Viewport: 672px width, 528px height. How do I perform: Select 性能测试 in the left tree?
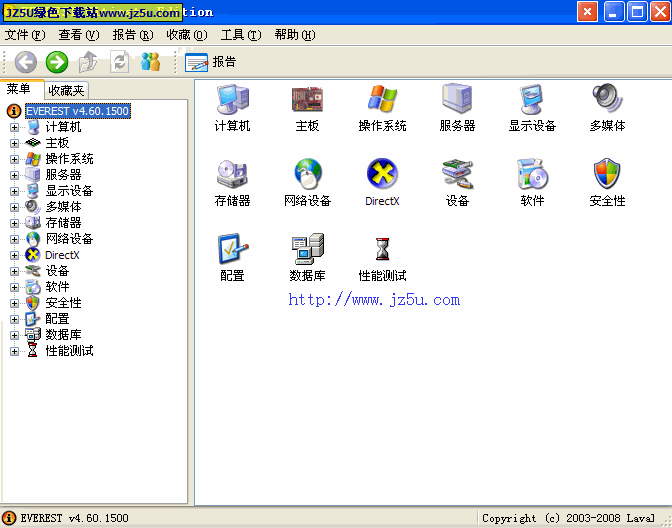click(x=69, y=351)
